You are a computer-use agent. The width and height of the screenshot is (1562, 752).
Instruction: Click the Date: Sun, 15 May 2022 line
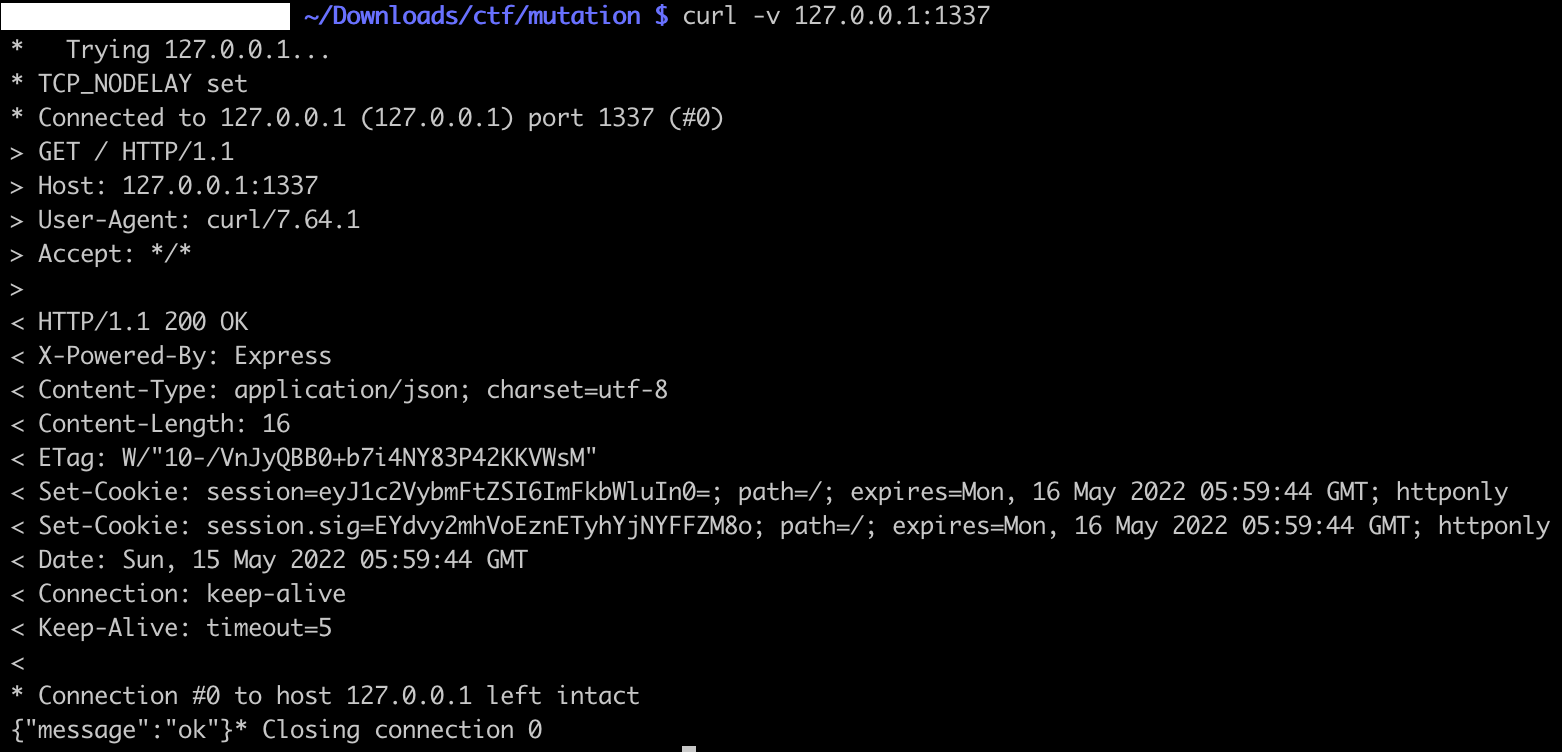[283, 560]
